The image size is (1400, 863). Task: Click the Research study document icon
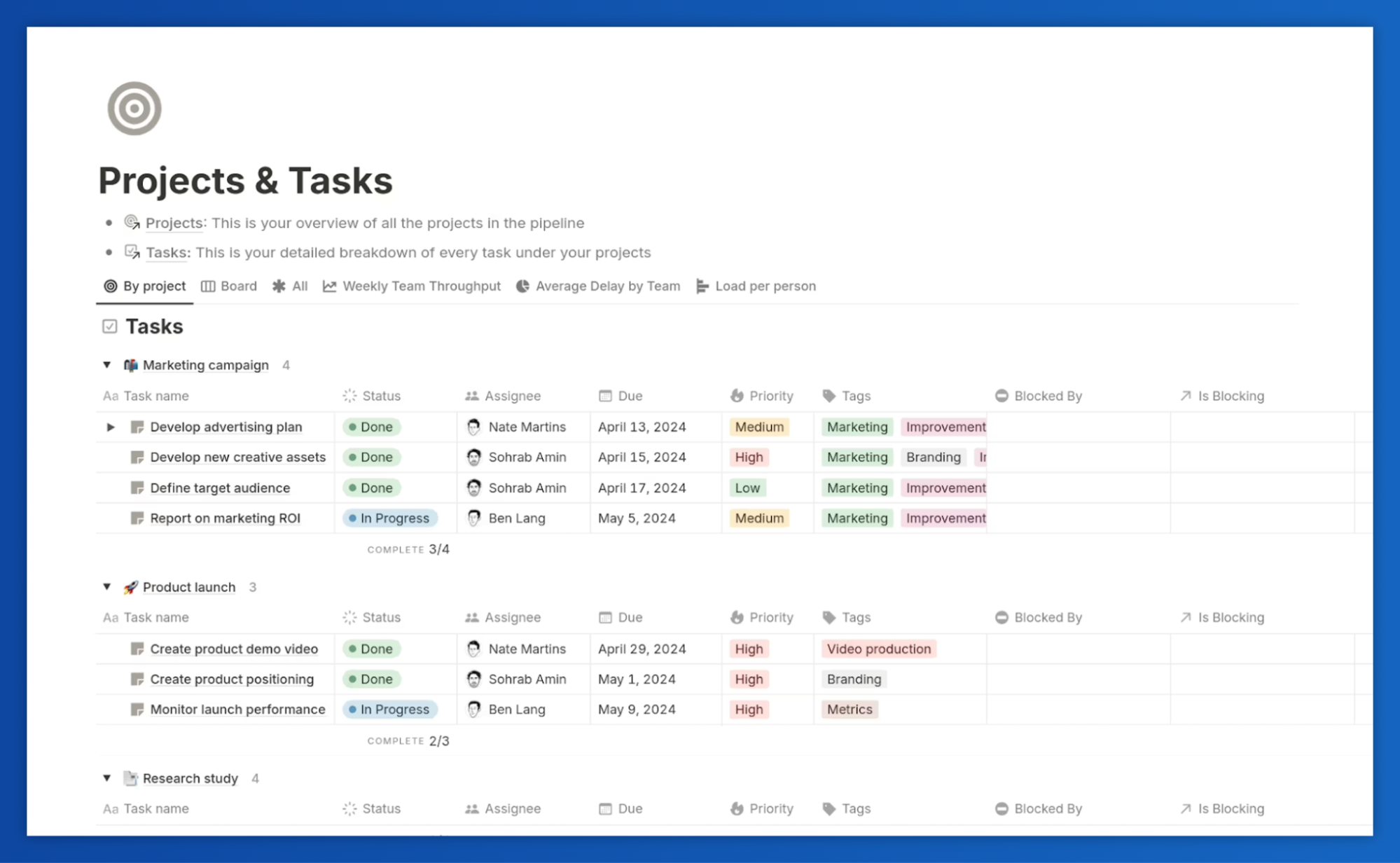click(130, 778)
